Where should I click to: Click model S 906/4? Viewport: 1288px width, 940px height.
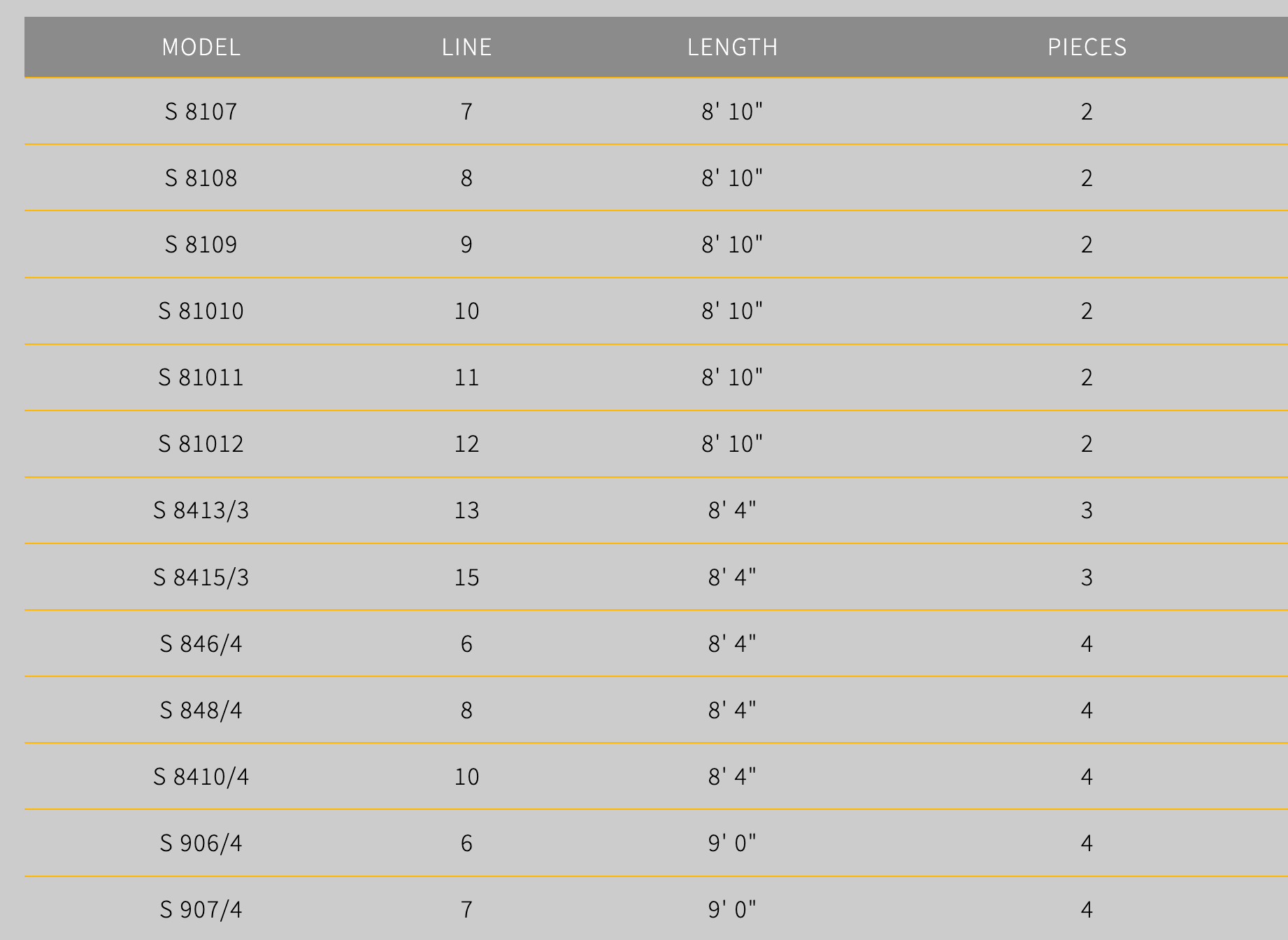pyautogui.click(x=201, y=843)
